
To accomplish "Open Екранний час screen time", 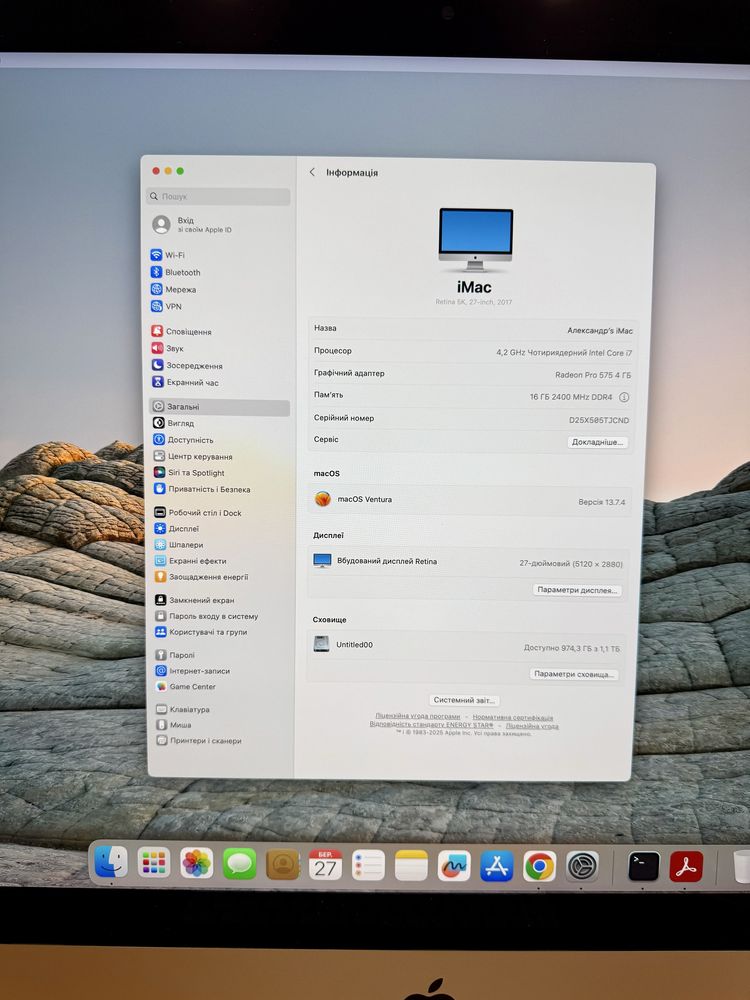I will click(185, 383).
